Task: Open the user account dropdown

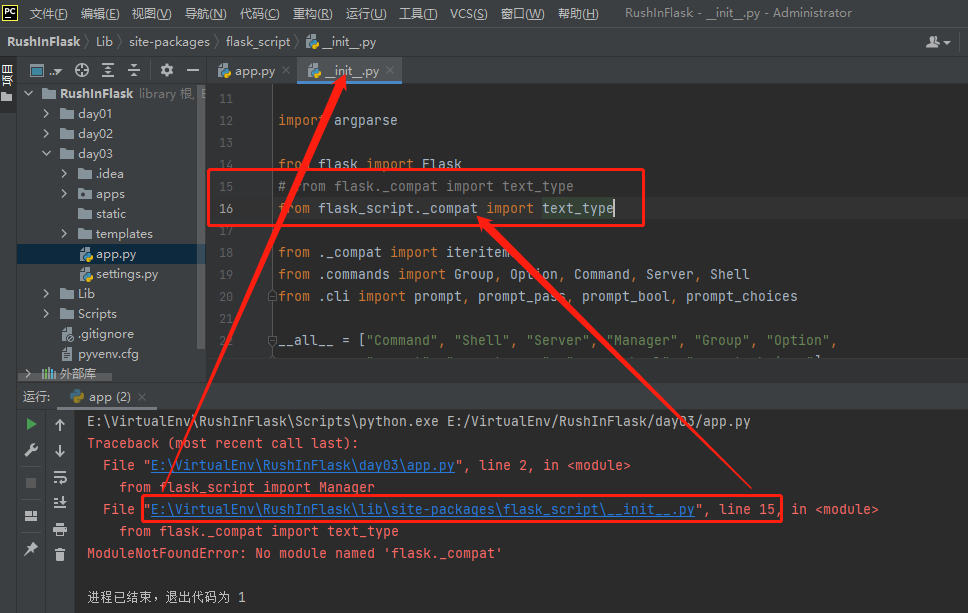Action: (938, 42)
